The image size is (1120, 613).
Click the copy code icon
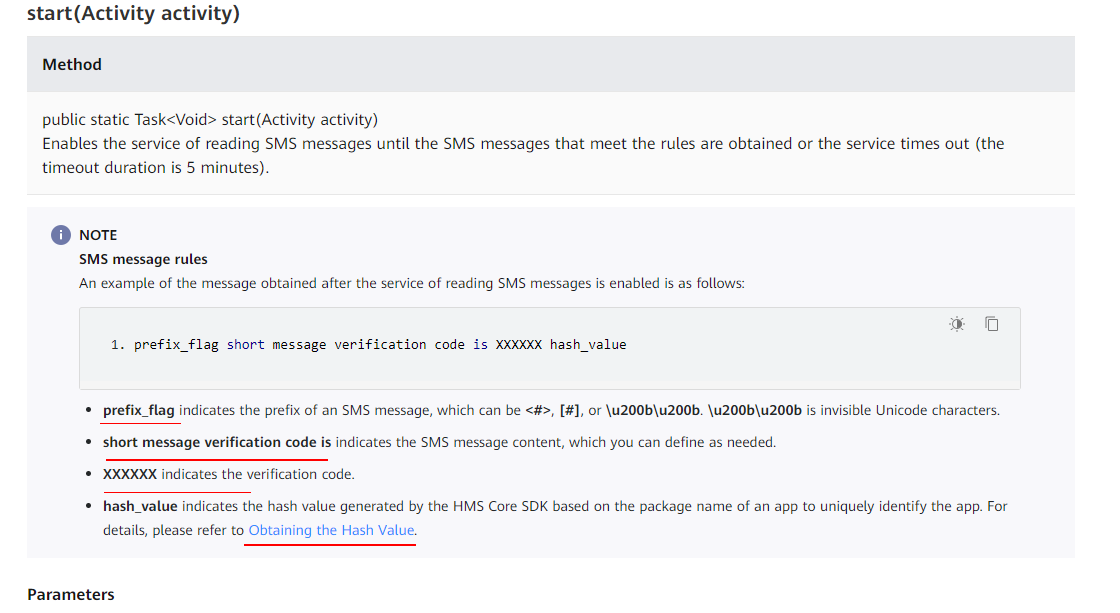pos(992,324)
